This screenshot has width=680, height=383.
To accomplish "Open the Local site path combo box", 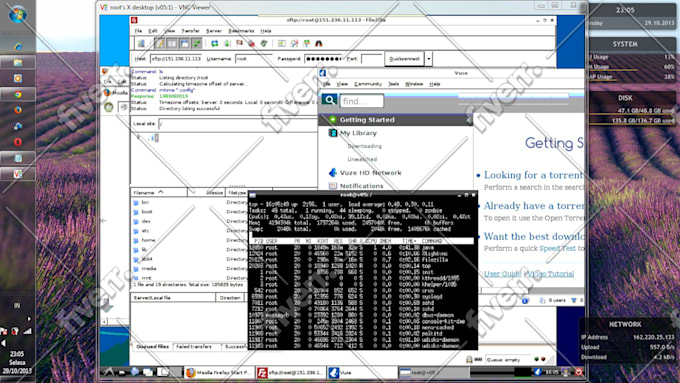I will [238, 124].
